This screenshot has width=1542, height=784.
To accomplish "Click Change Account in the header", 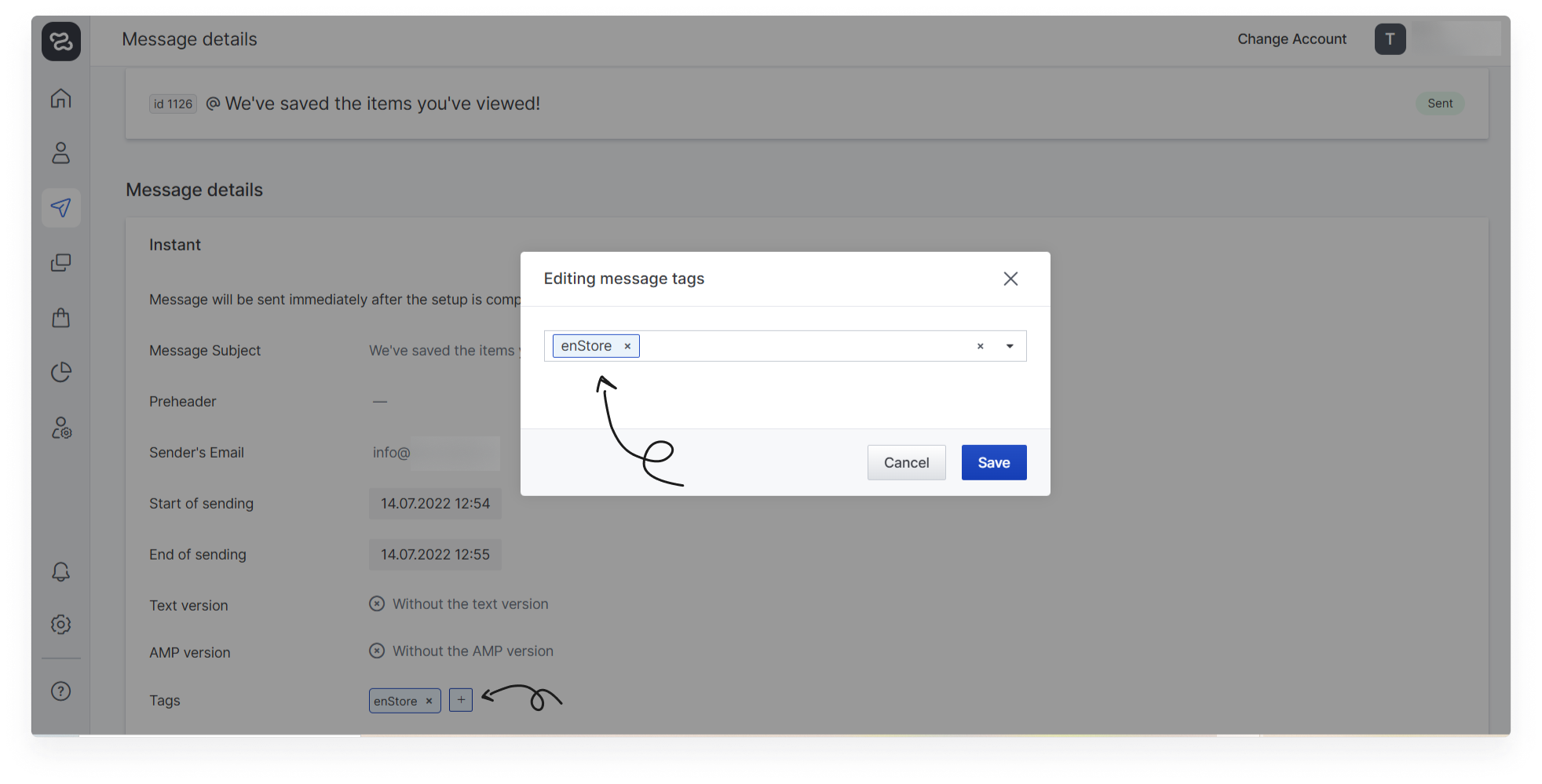I will (1292, 39).
